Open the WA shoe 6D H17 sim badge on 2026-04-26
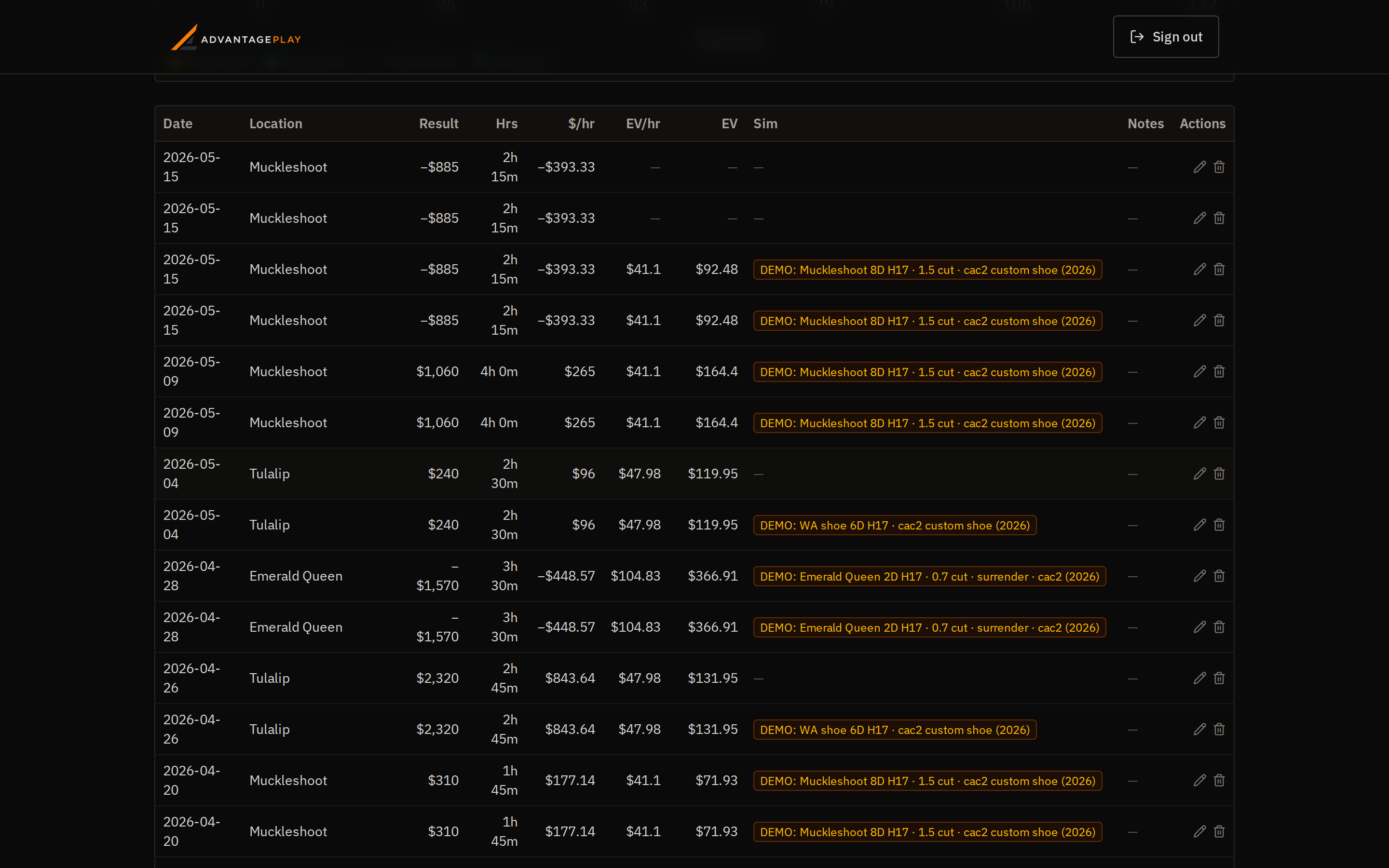 click(895, 730)
